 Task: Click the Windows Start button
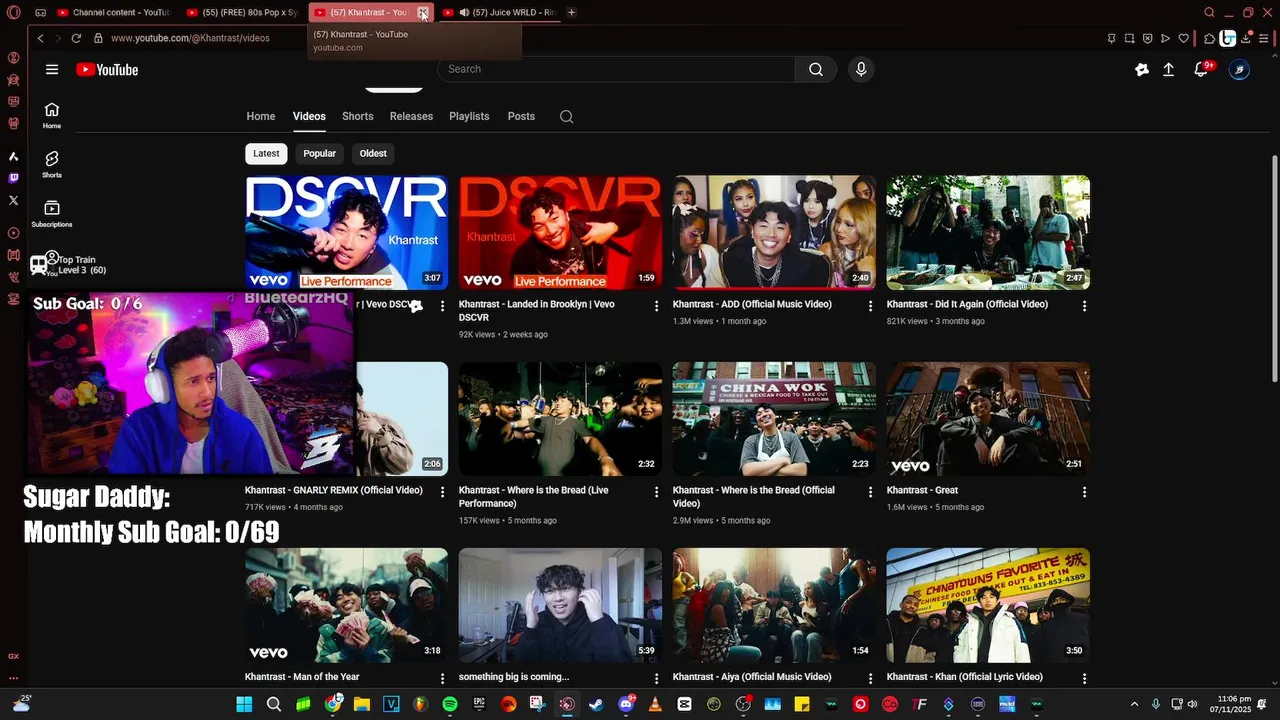(x=244, y=704)
